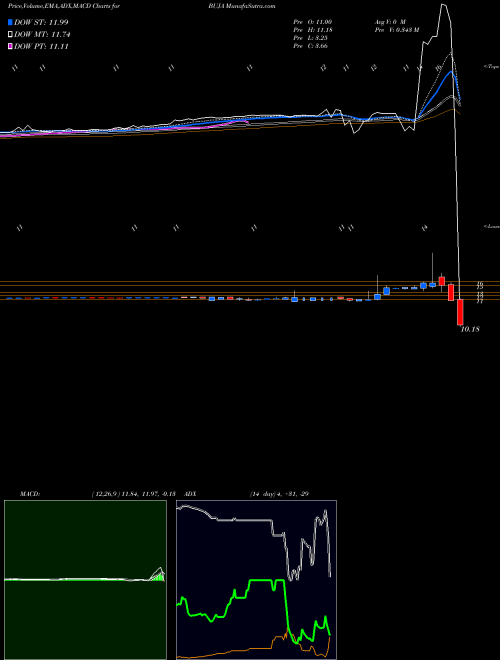The height and width of the screenshot is (660, 500).
Task: Click the 'Pre V: 0.343 M' volume text
Action: tap(396, 30)
